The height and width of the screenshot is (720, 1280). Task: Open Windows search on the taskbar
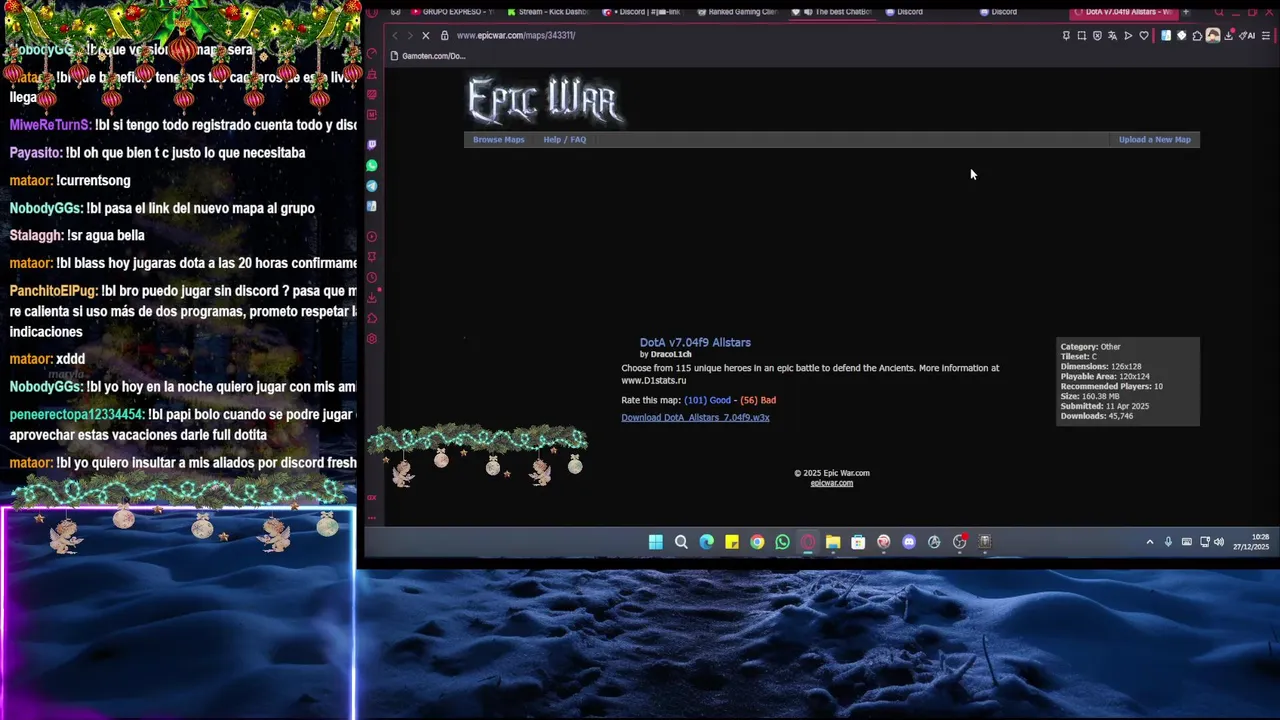click(x=681, y=542)
